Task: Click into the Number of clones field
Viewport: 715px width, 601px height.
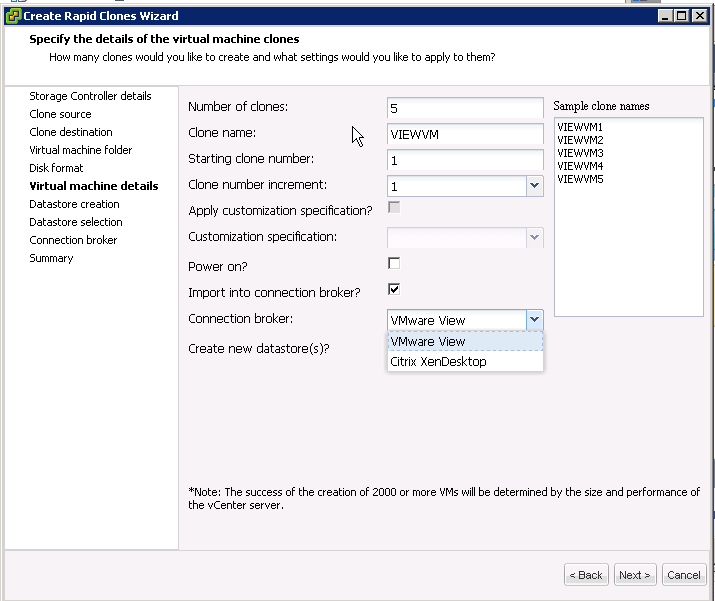Action: 464,108
